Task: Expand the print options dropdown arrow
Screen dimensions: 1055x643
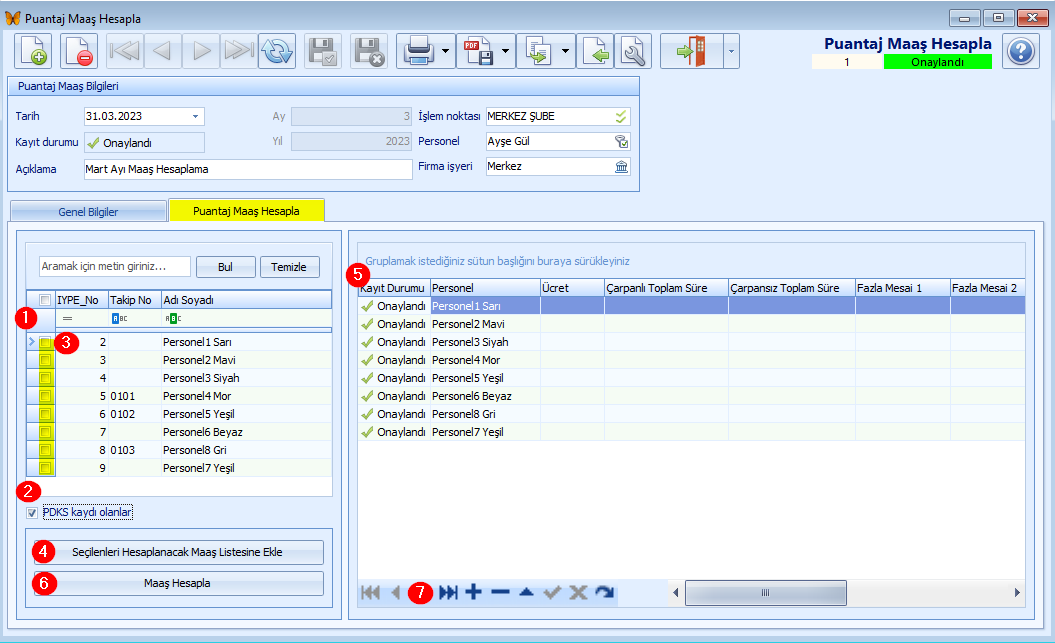Action: click(x=445, y=51)
